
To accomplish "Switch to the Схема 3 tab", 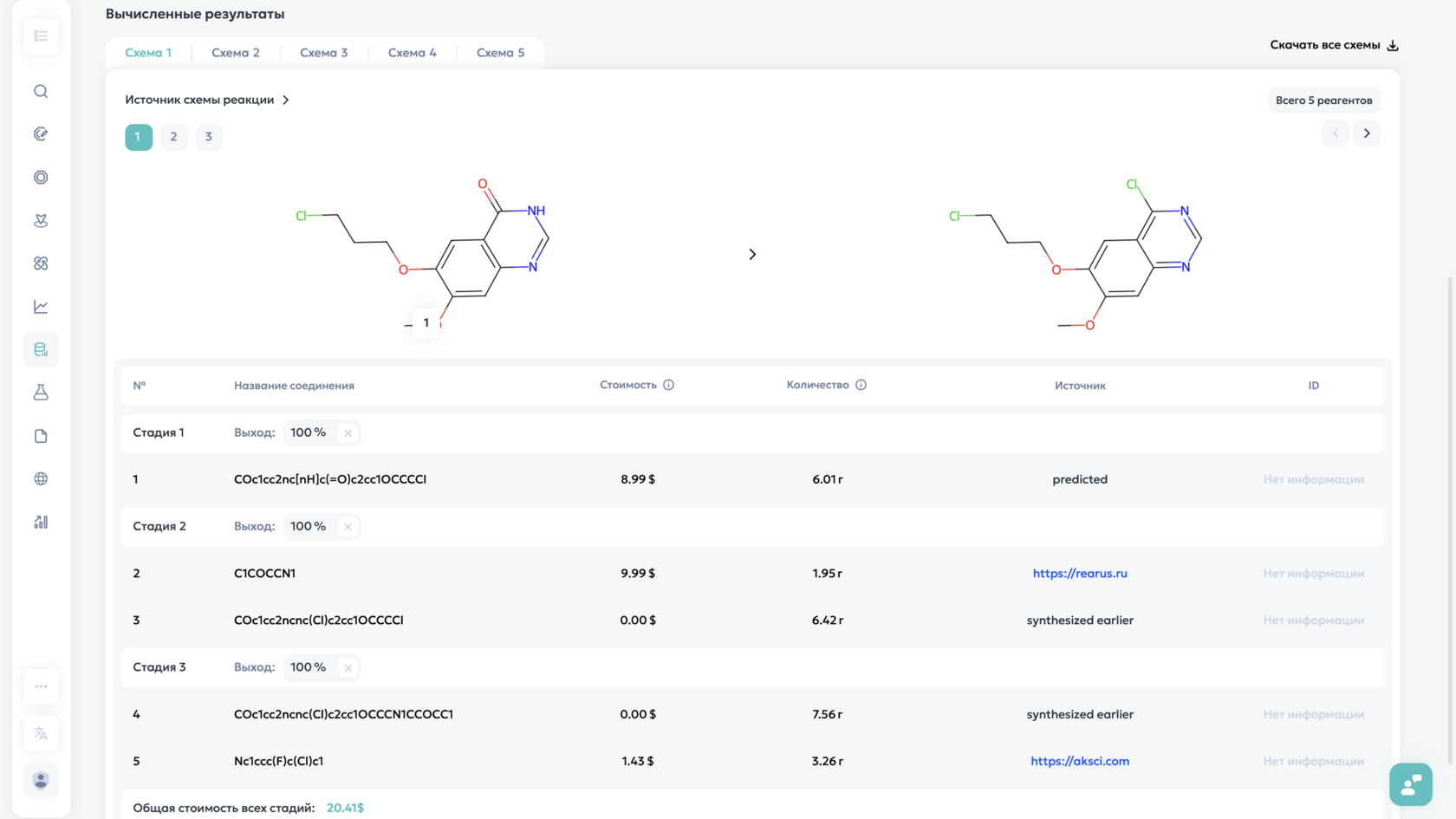I will 323,53.
